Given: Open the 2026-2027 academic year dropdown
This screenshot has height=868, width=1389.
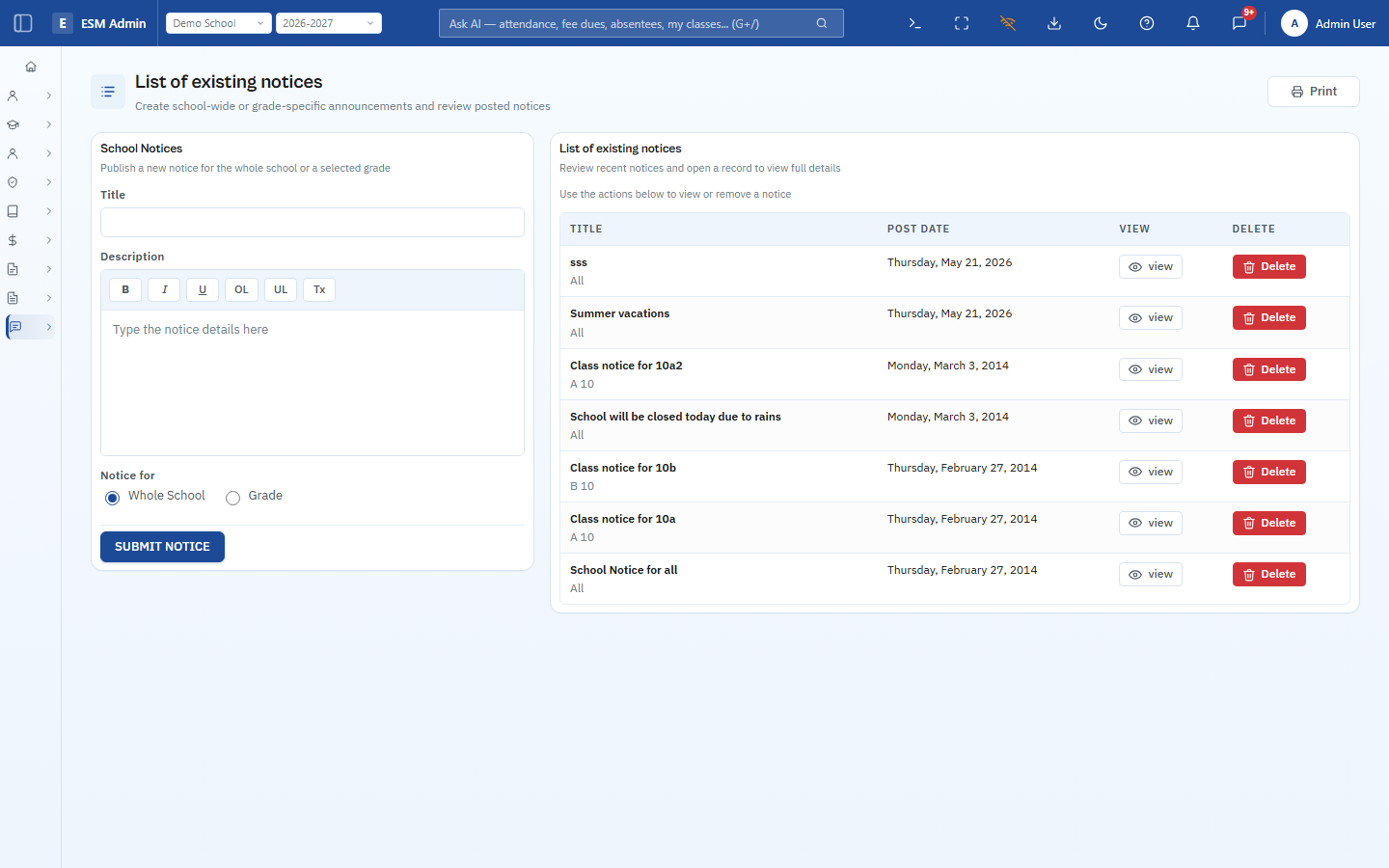Looking at the screenshot, I should pyautogui.click(x=329, y=23).
